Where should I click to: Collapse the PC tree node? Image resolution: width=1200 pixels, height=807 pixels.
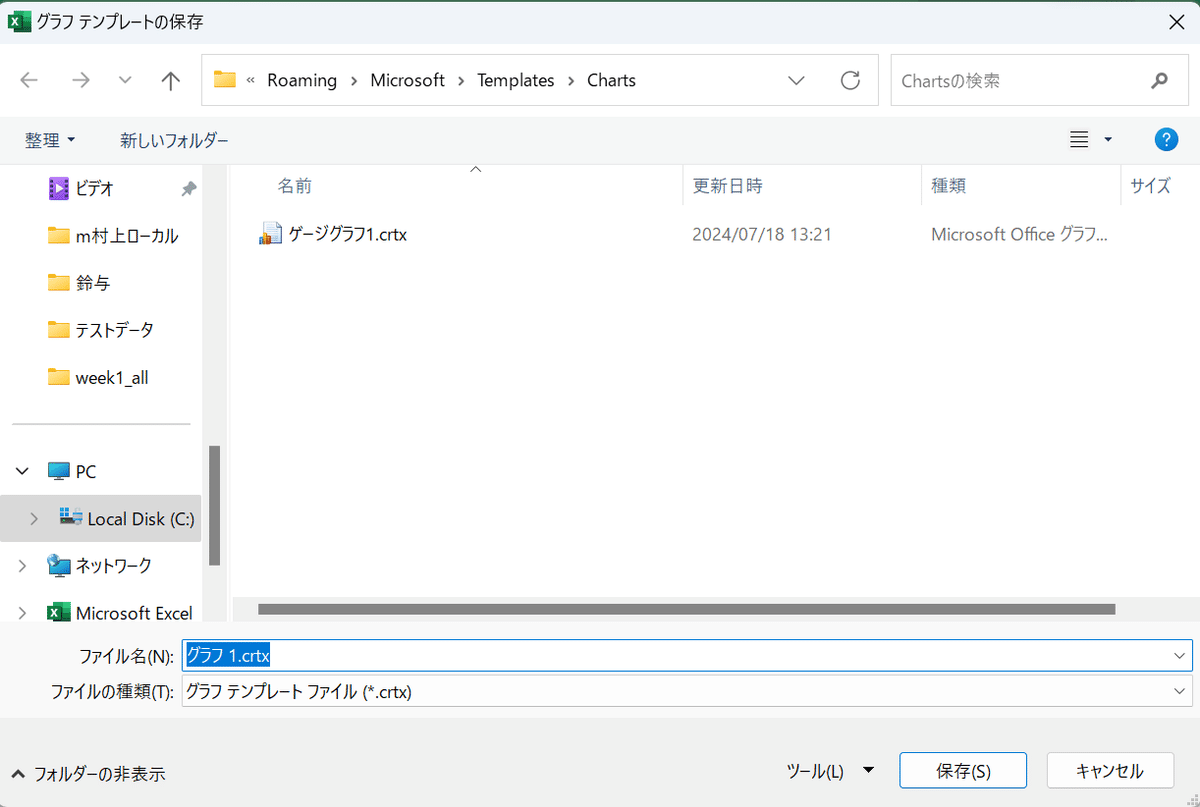(x=23, y=471)
